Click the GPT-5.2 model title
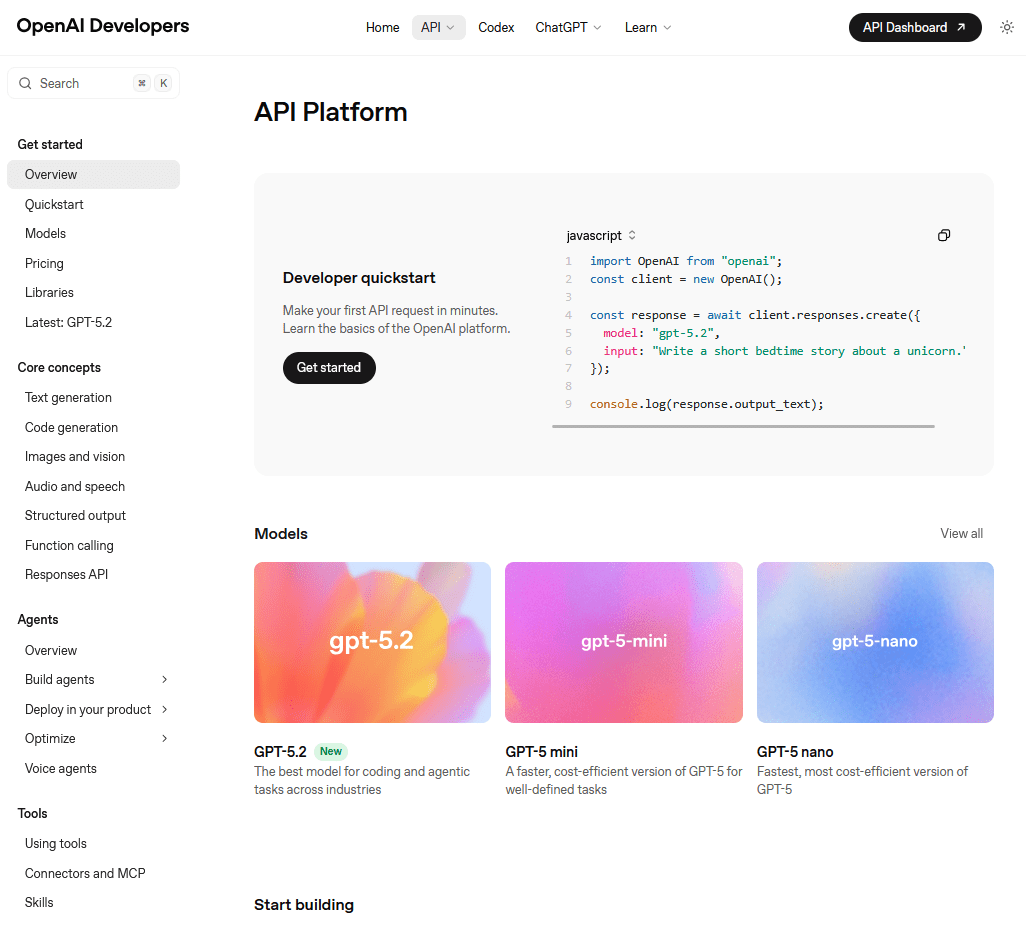Screen dimensions: 1026x927 coord(280,752)
